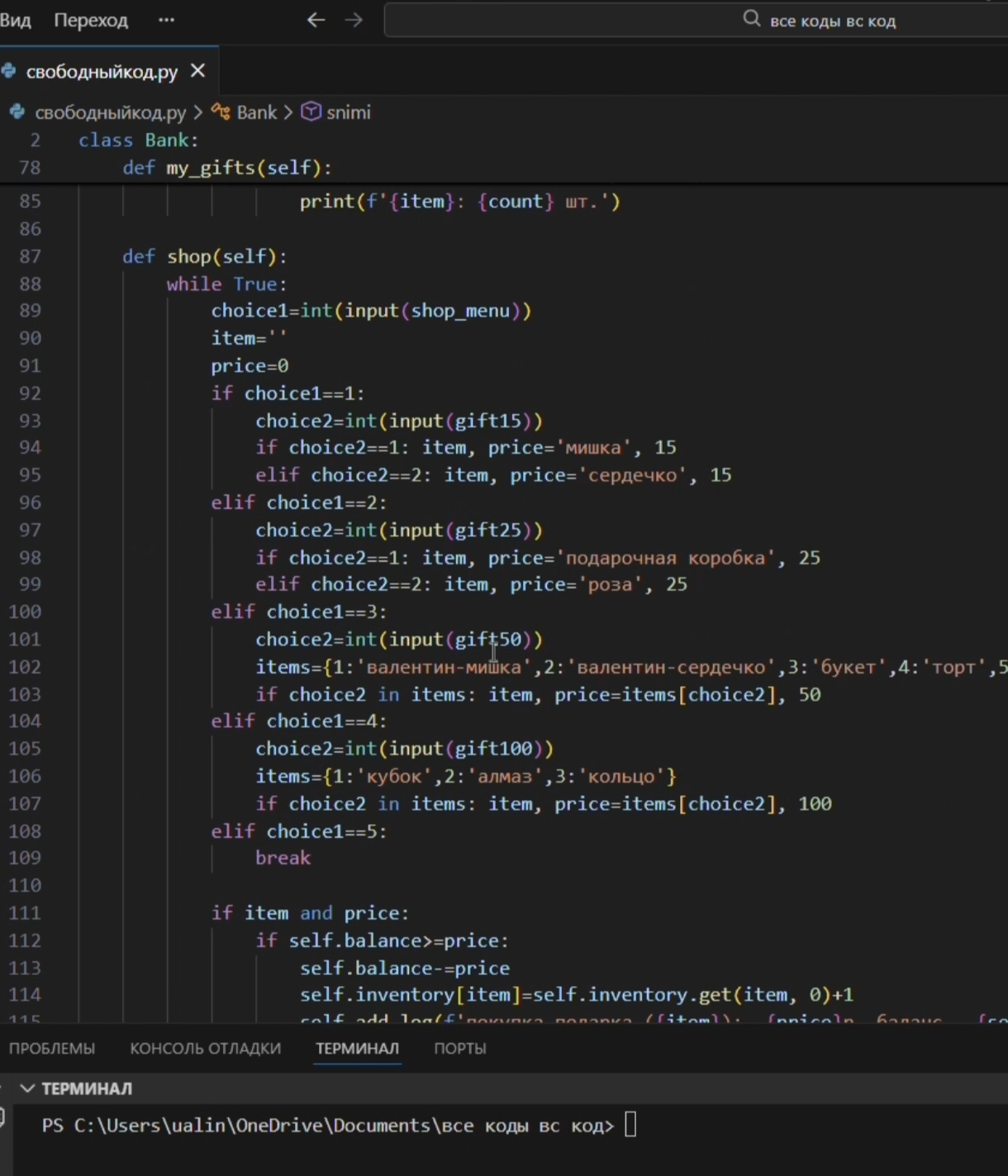Open the свободныйкод.py breadcrumb dropdown
1008x1176 pixels.
point(110,112)
